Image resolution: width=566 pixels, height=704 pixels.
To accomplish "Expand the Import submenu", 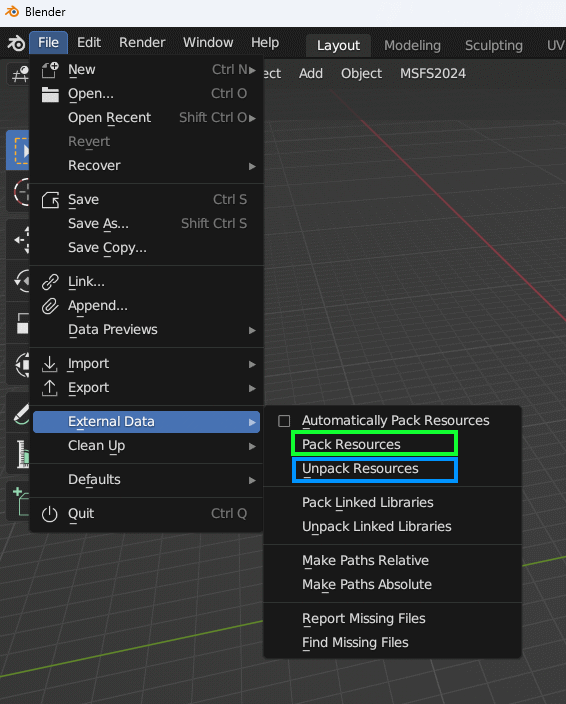I will click(x=252, y=364).
